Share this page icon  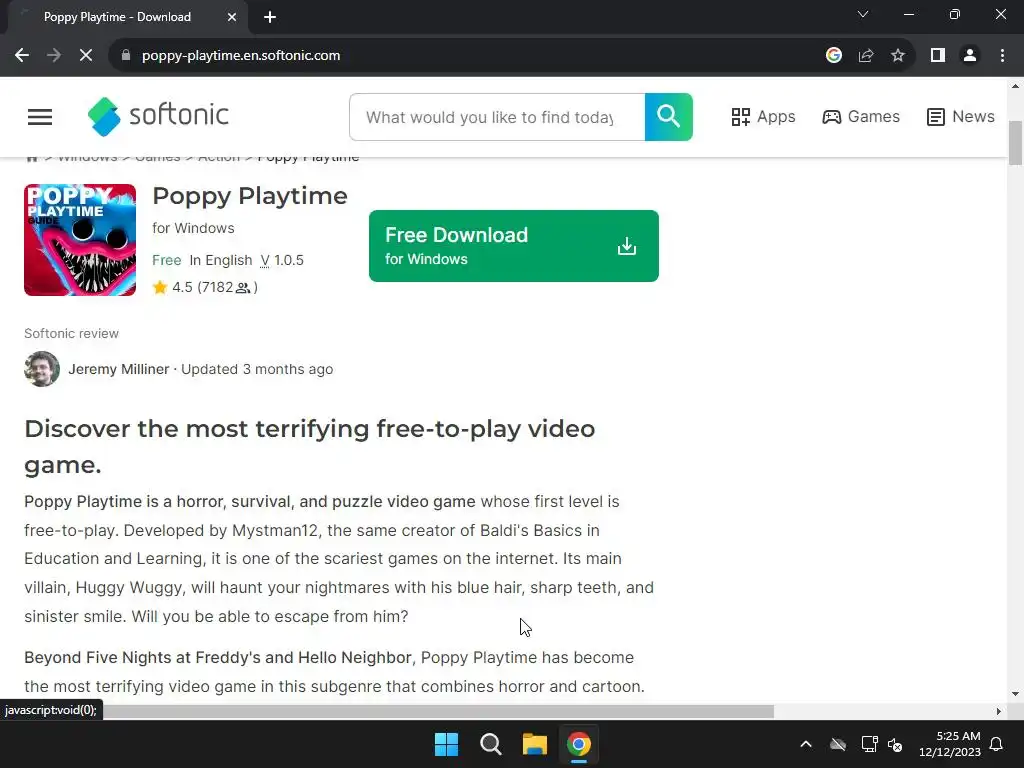[x=866, y=56]
